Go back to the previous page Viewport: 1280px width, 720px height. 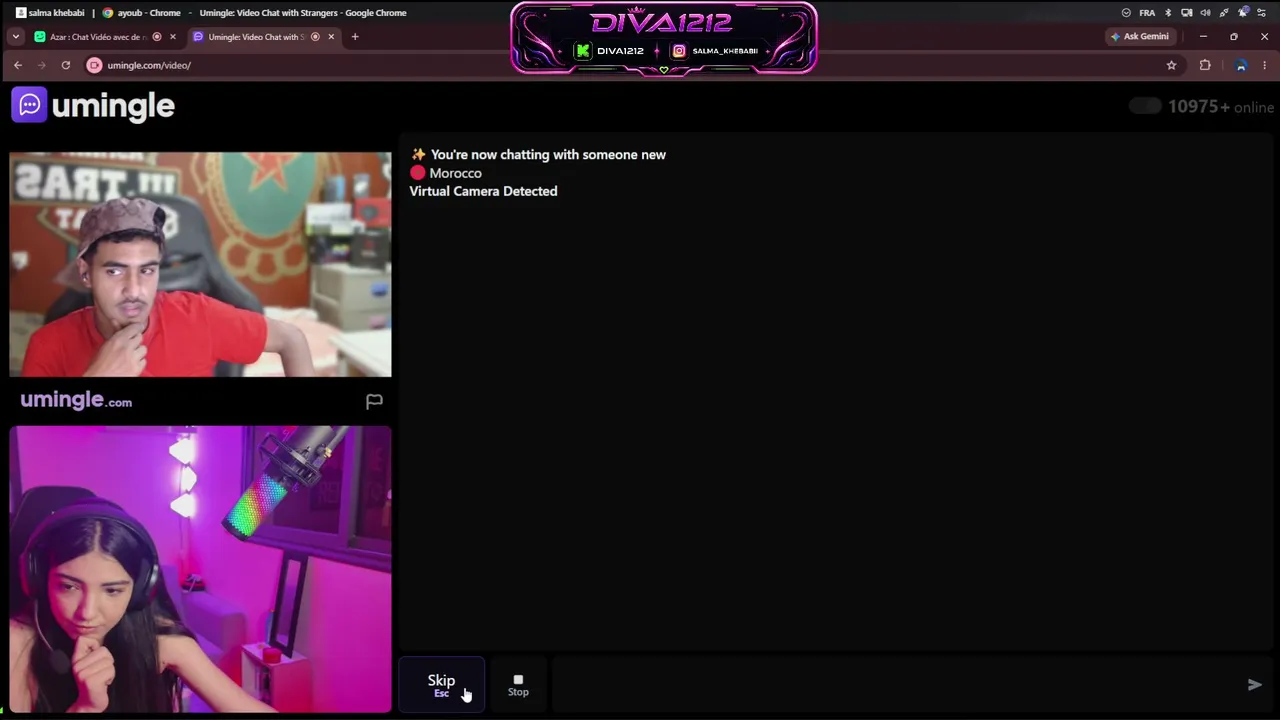point(18,65)
